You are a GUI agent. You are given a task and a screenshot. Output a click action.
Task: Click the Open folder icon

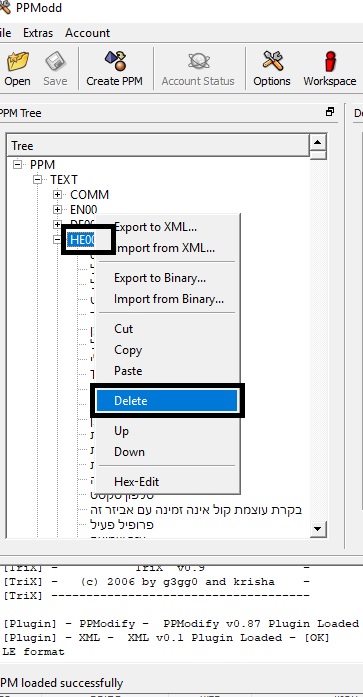[x=17, y=61]
